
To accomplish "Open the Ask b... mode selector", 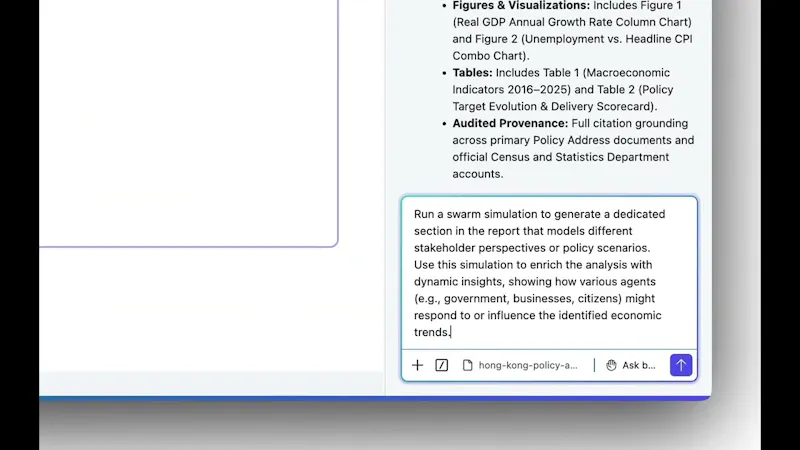I will (x=631, y=365).
